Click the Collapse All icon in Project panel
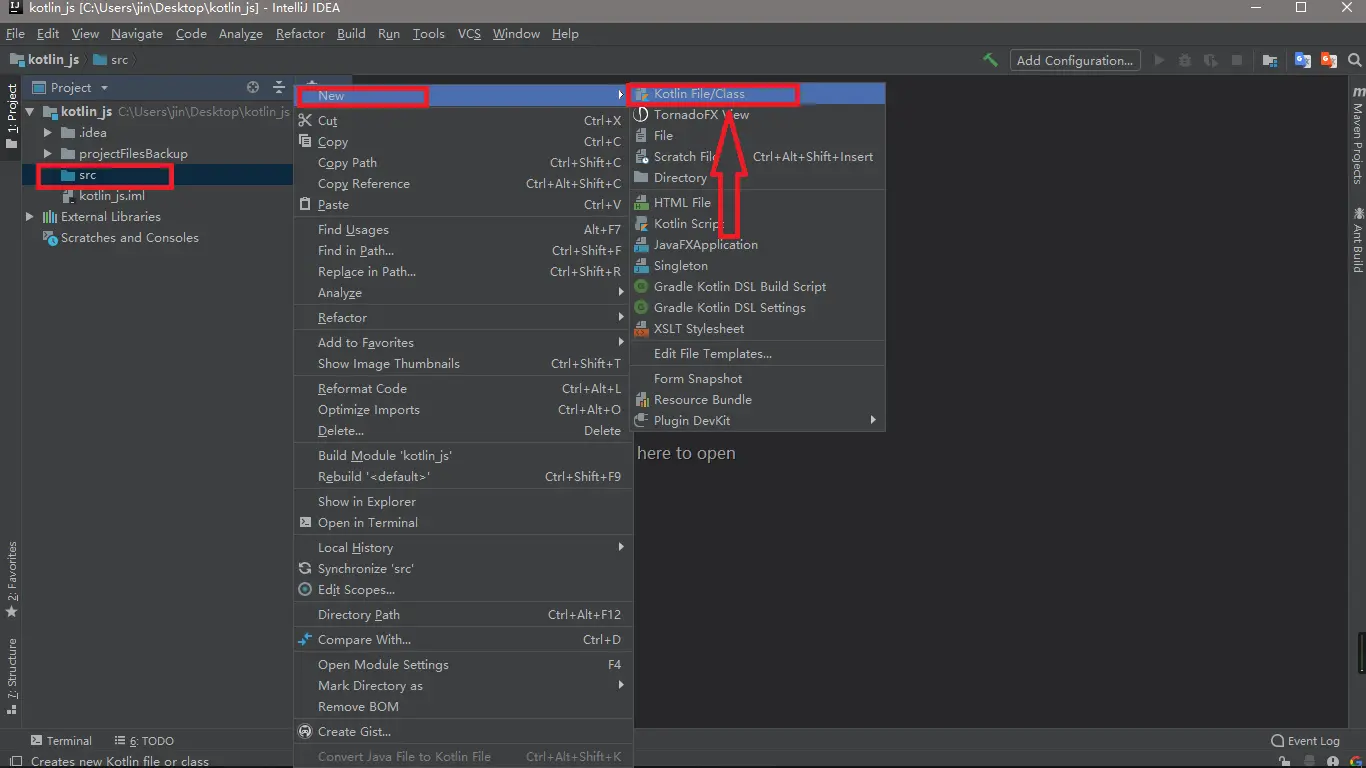The height and width of the screenshot is (768, 1366). [279, 88]
